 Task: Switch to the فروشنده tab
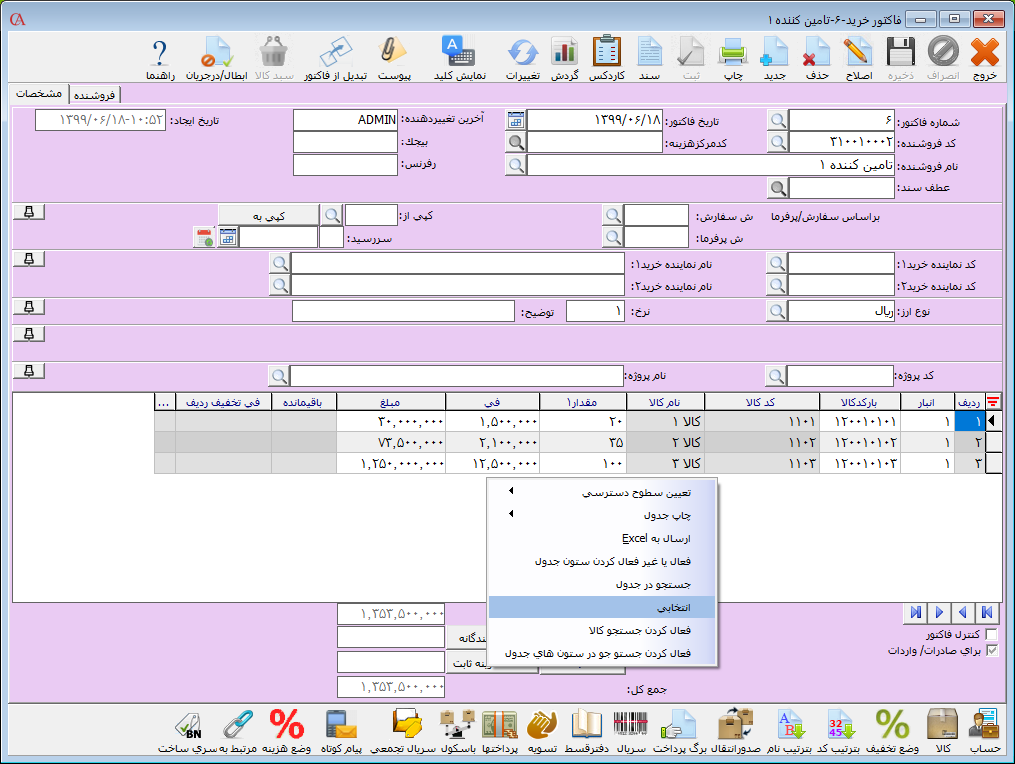pos(93,95)
